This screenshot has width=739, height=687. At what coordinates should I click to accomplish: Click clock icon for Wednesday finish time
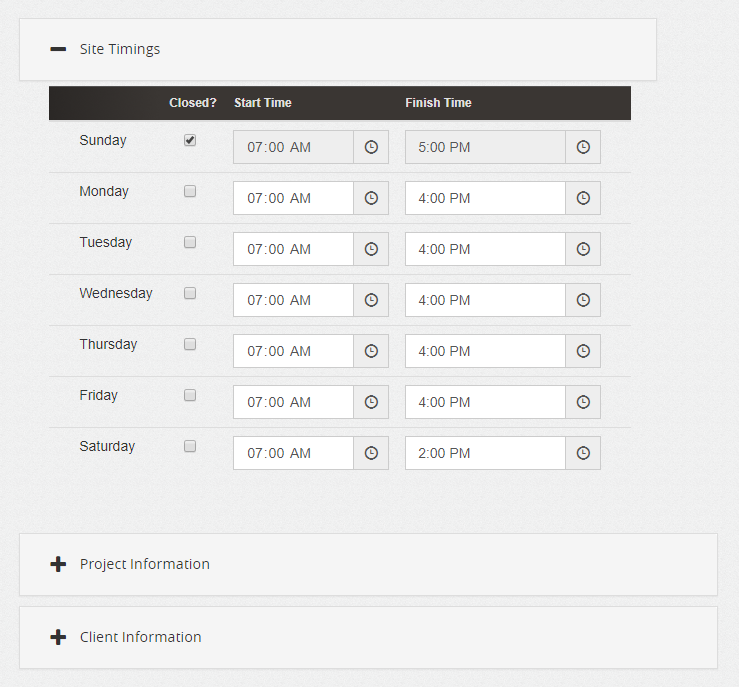coord(583,300)
